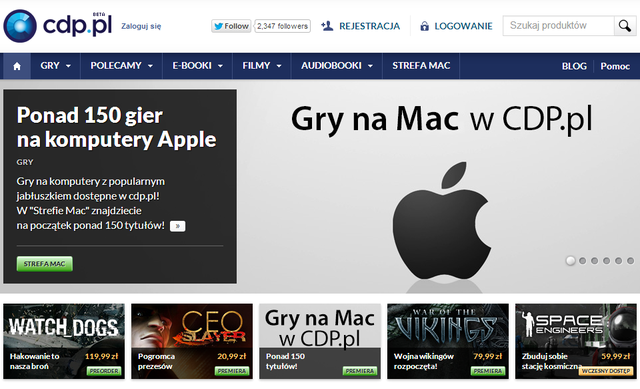Click the cdp.pl logo
Screen dimensions: 640x389
click(58, 26)
